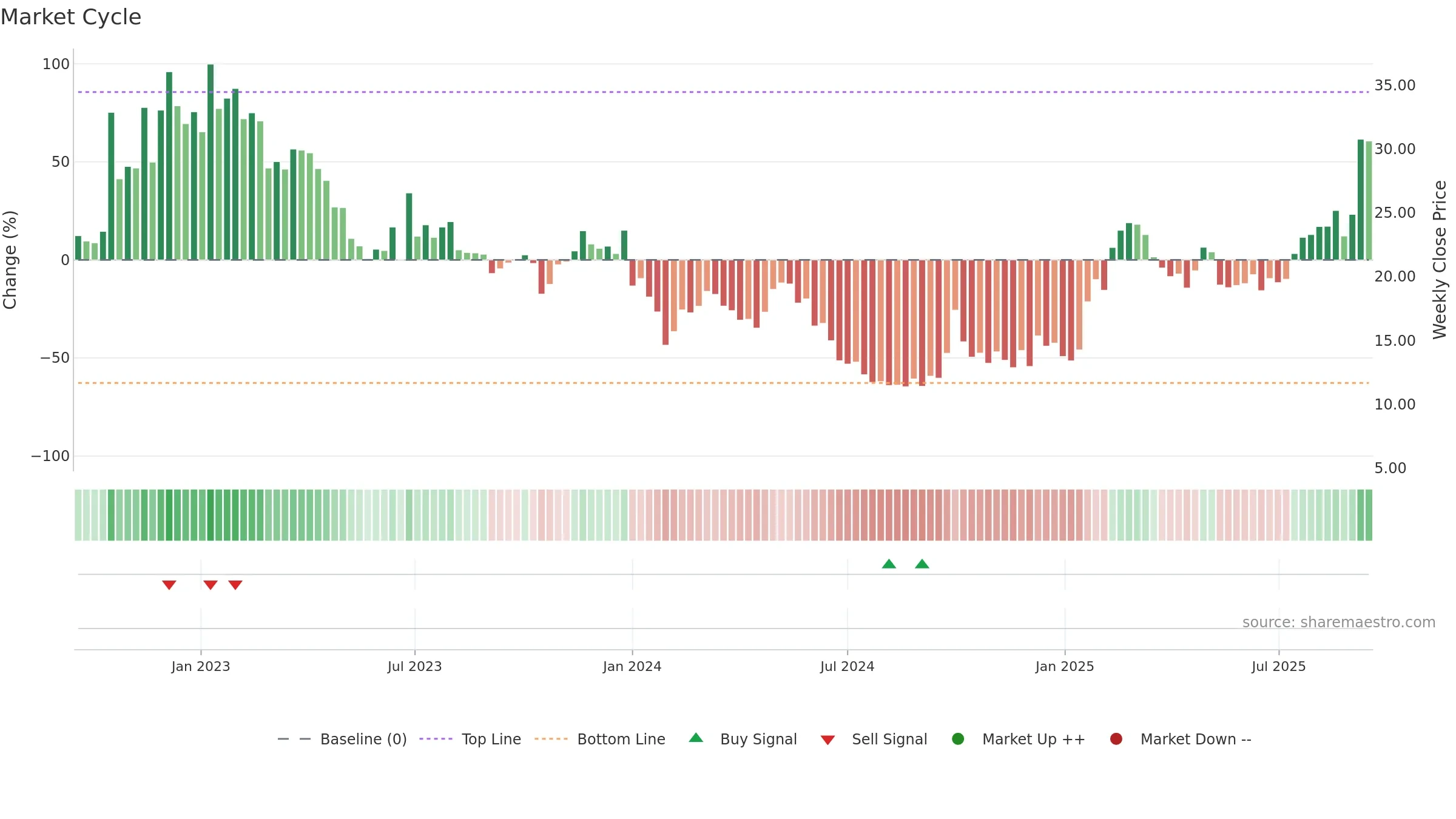Toggle the Bottom Line legend entry
The width and height of the screenshot is (1456, 819).
(x=600, y=739)
